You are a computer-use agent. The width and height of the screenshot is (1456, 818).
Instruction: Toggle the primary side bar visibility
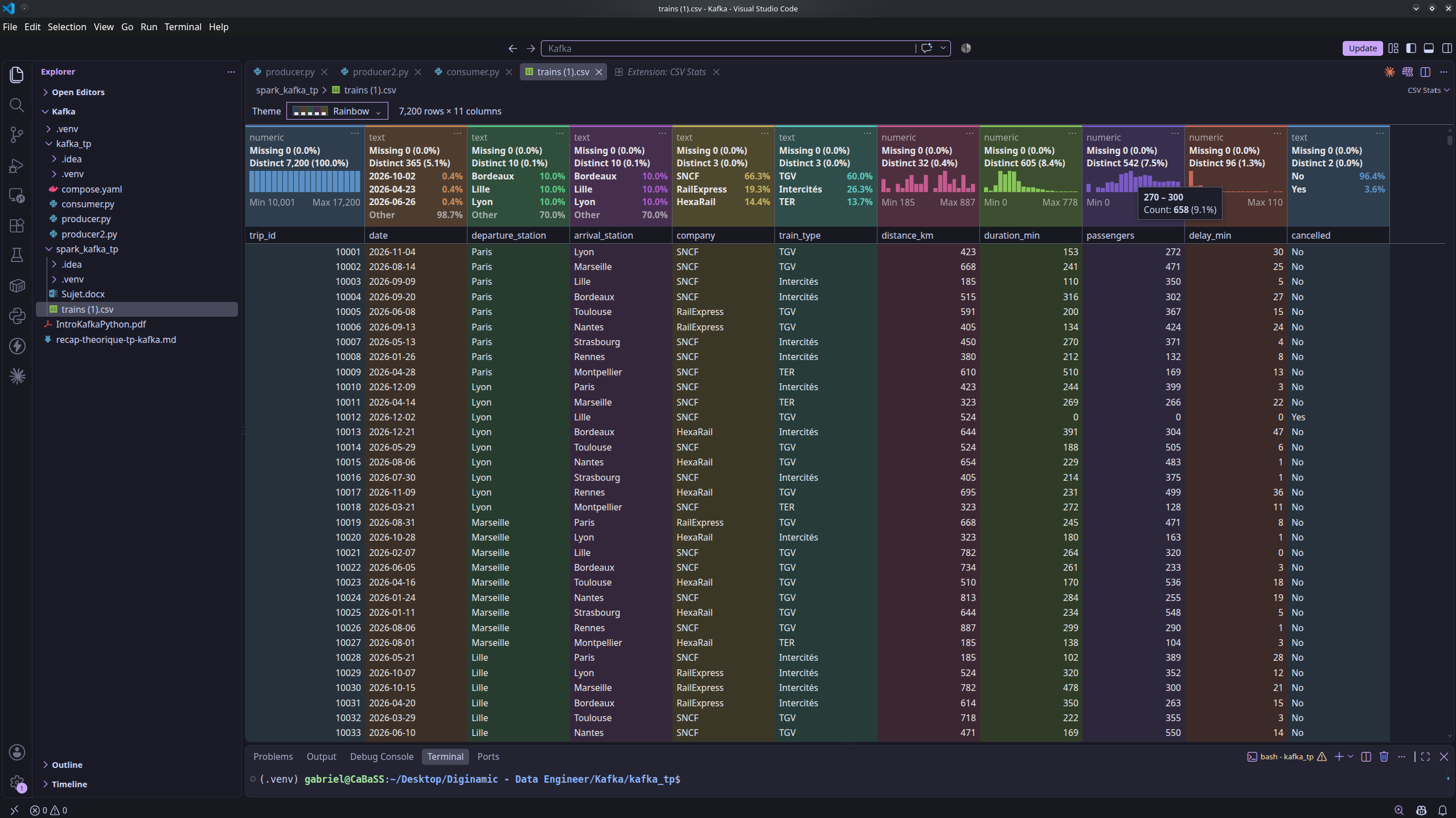[1411, 48]
